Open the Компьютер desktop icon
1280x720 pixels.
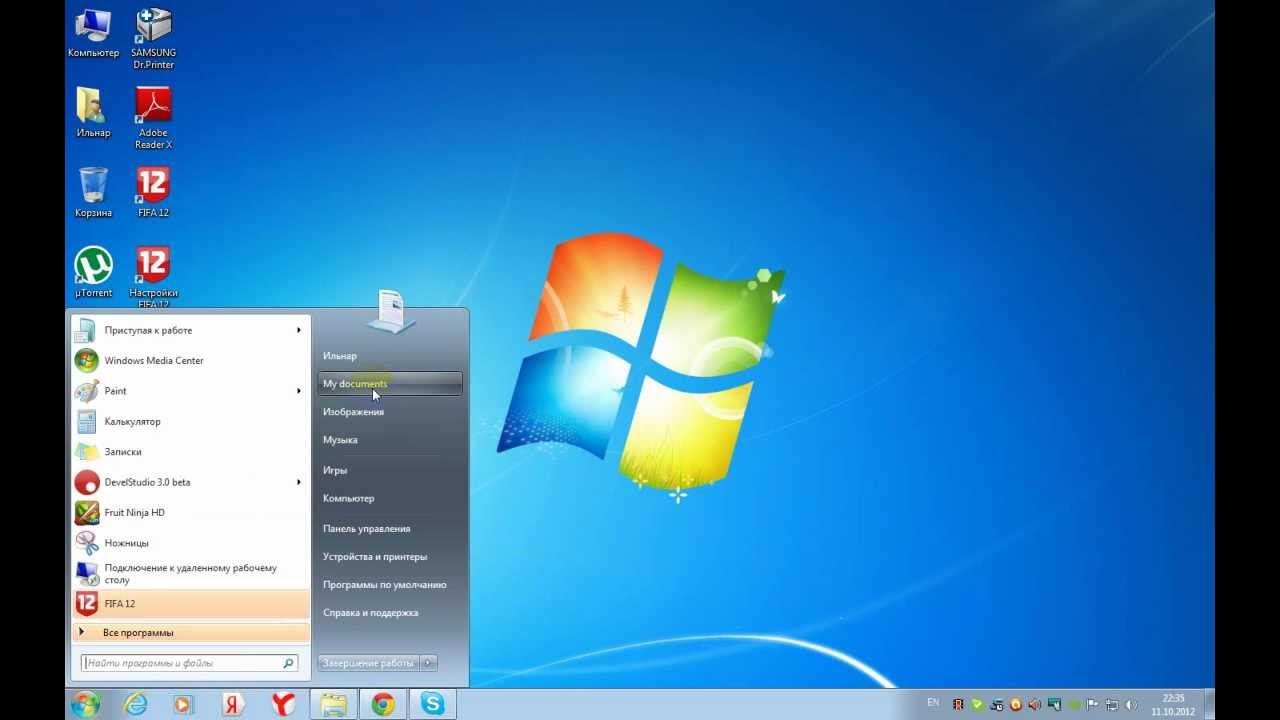pyautogui.click(x=93, y=33)
